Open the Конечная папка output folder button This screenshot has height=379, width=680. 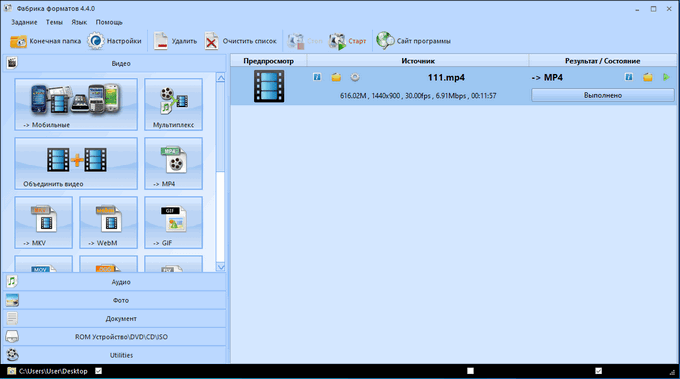tap(46, 41)
